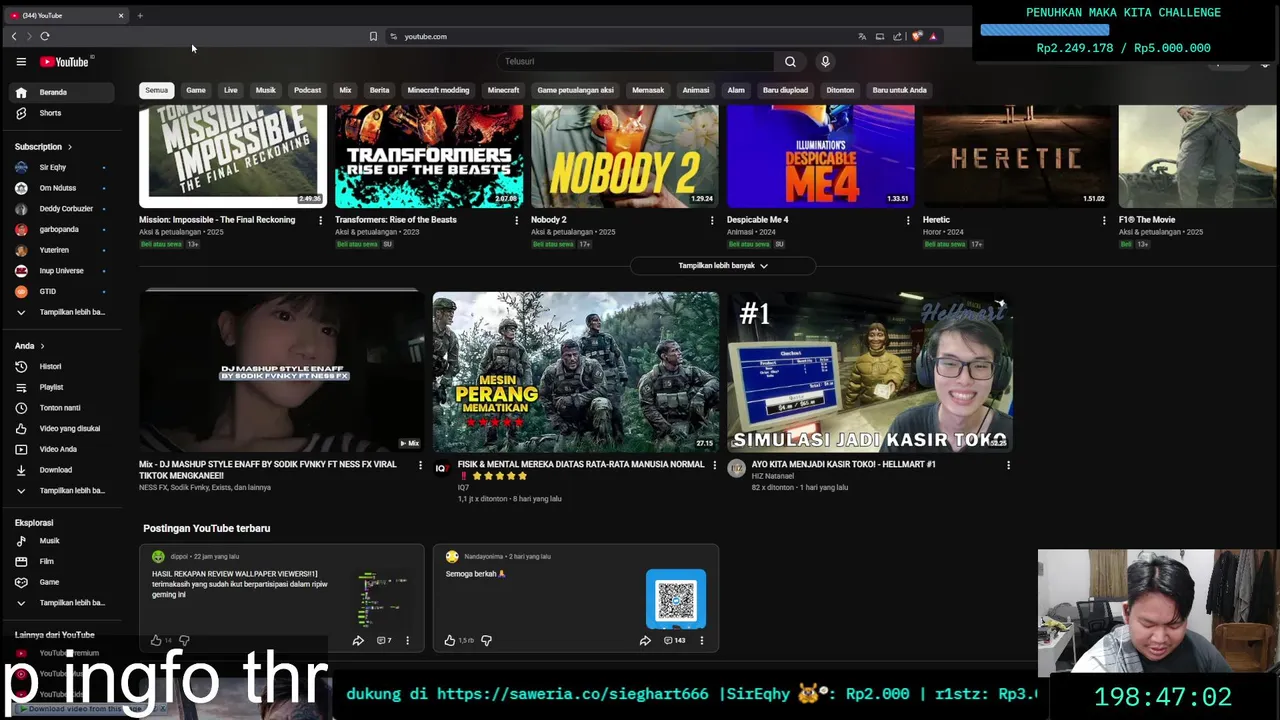This screenshot has height=720, width=1280.
Task: Open Film under Eksplorasi
Action: click(61, 561)
